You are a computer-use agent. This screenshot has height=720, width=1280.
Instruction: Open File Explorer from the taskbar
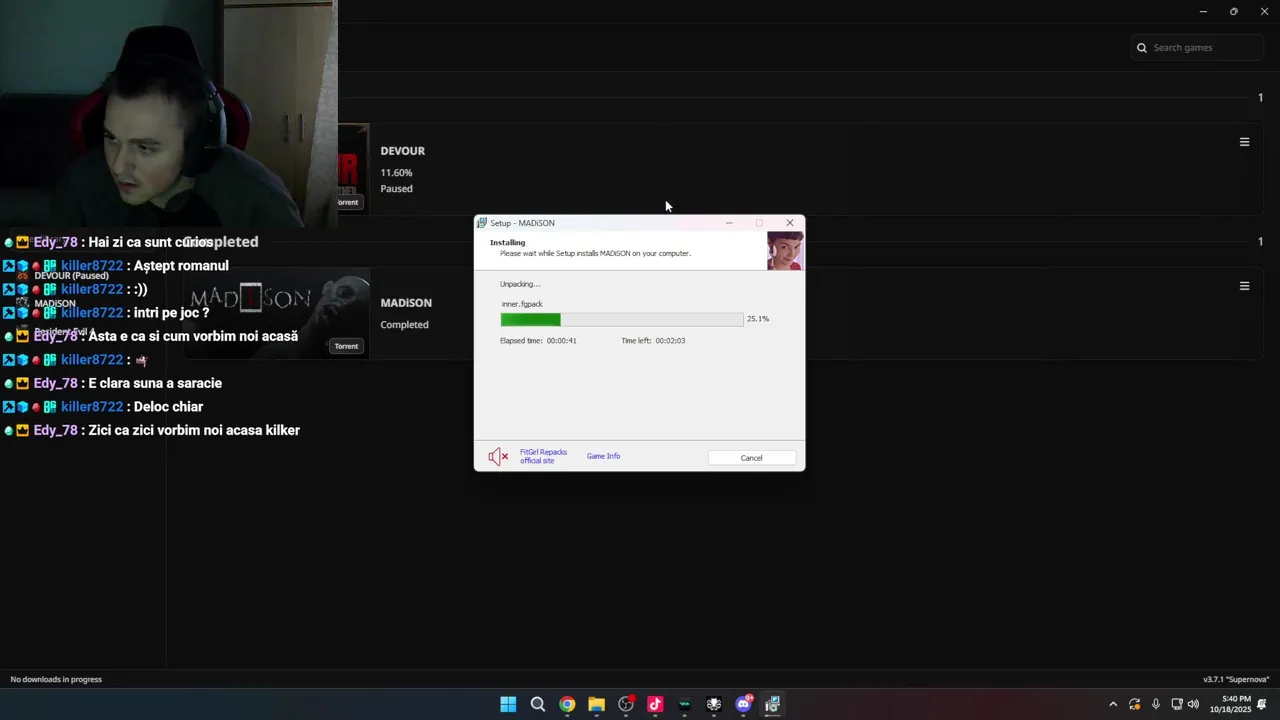point(596,704)
